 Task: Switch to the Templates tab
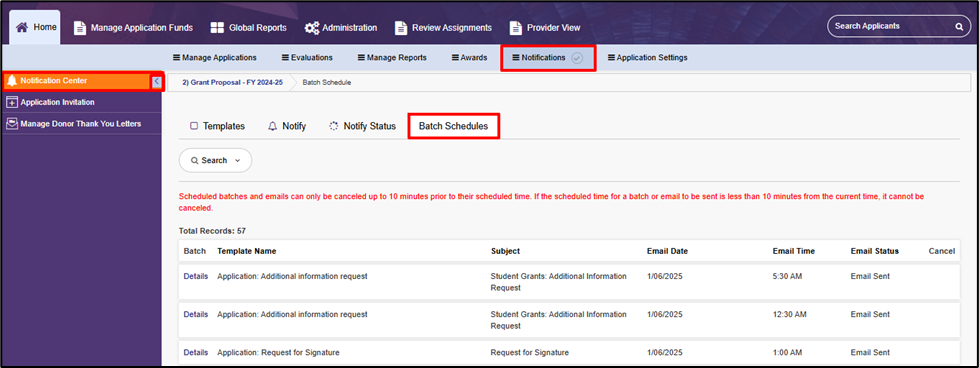[x=217, y=126]
